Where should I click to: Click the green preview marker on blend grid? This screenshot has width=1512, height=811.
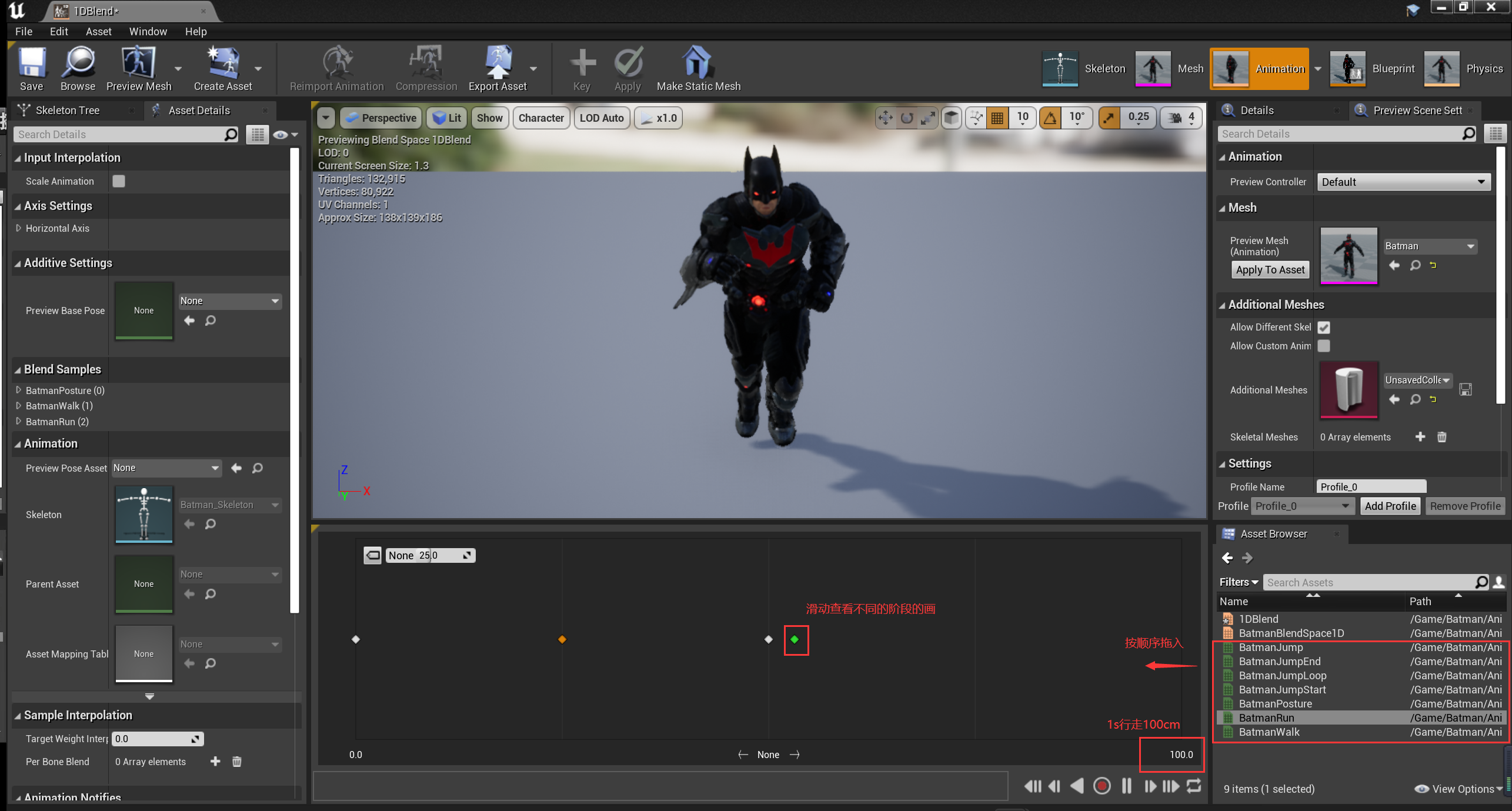(x=795, y=639)
